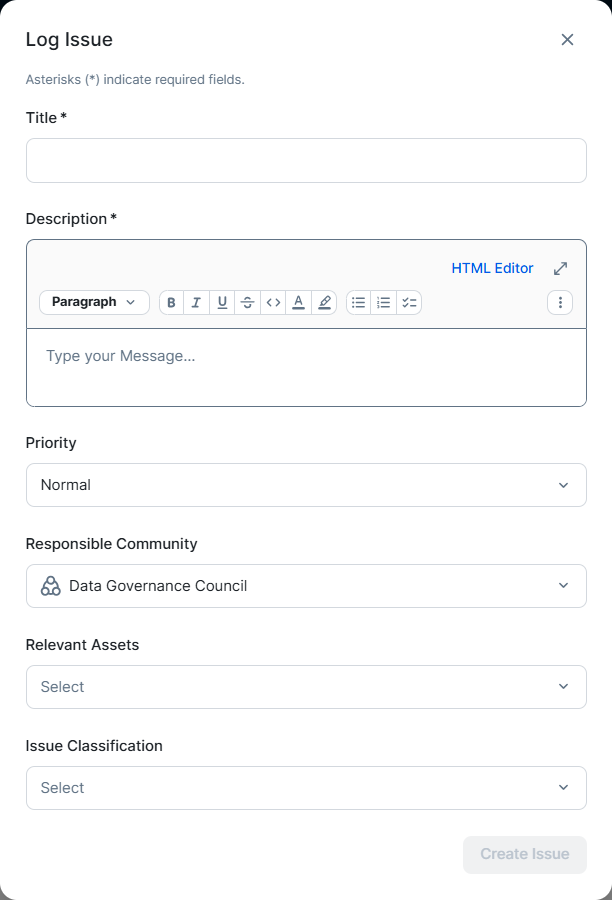Select the text highlight marker tool
Image resolution: width=612 pixels, height=900 pixels.
click(324, 303)
